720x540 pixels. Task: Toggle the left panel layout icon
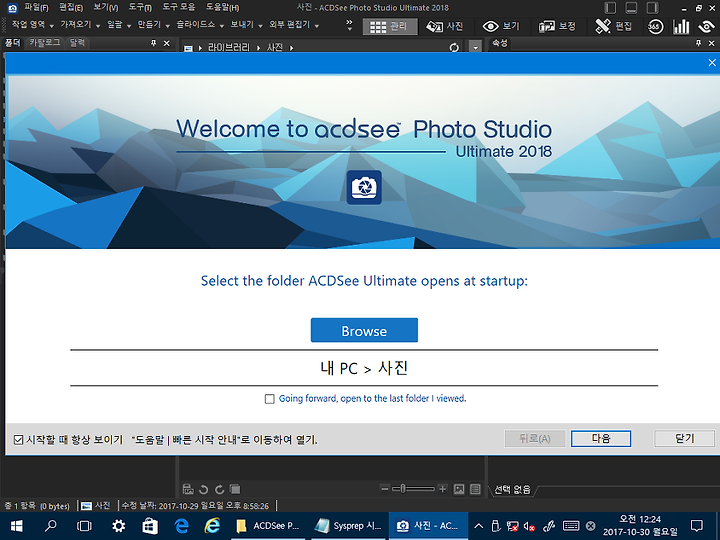pyautogui.click(x=610, y=8)
